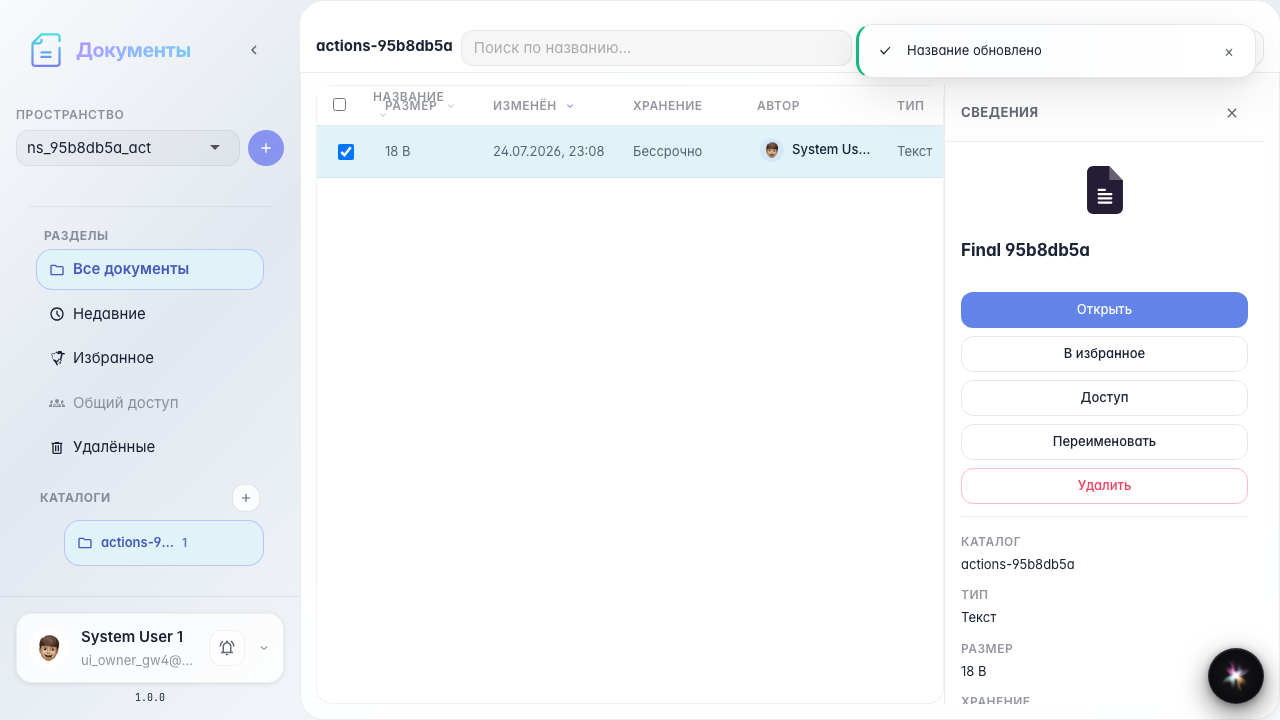
Task: Click the actions-95b8db5a catalog value in details
Action: tap(1018, 564)
